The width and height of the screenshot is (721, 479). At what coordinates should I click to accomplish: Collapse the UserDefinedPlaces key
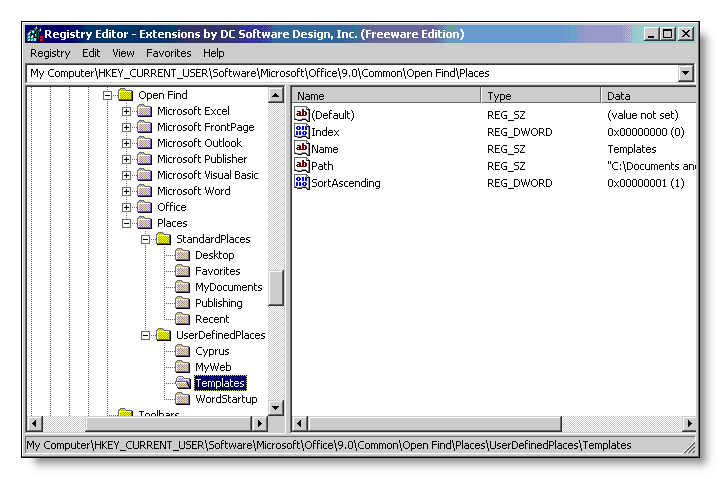pos(145,336)
